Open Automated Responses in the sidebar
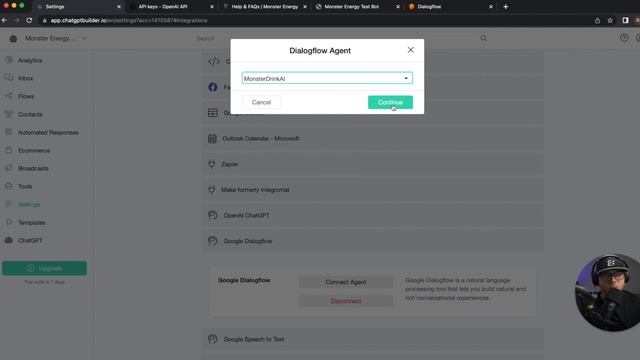Image resolution: width=640 pixels, height=360 pixels. click(48, 132)
